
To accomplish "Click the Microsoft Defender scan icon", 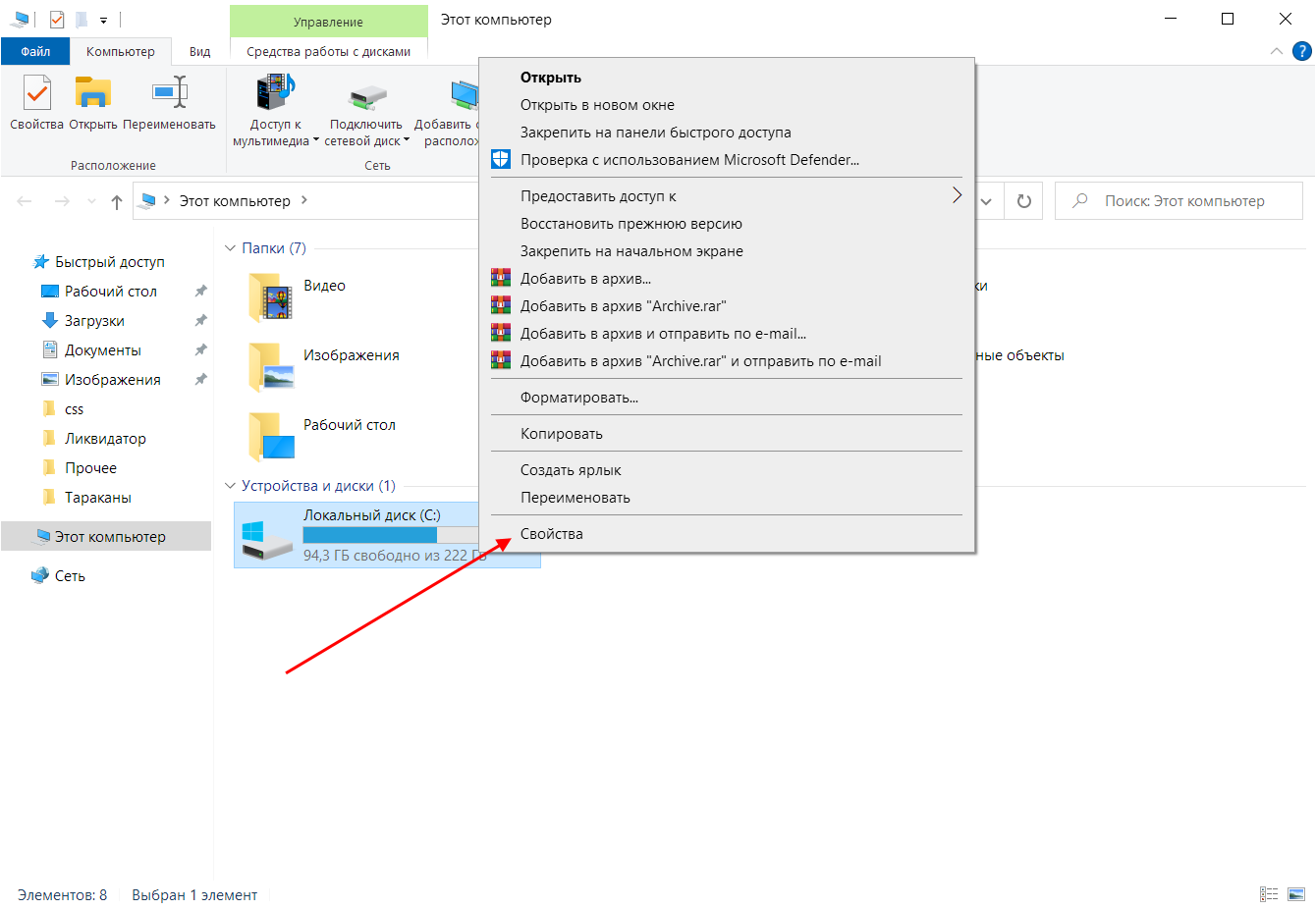I will (x=501, y=158).
